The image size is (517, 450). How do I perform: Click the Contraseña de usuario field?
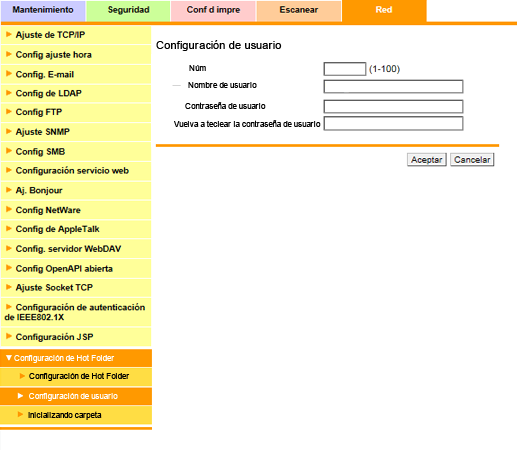pos(393,107)
